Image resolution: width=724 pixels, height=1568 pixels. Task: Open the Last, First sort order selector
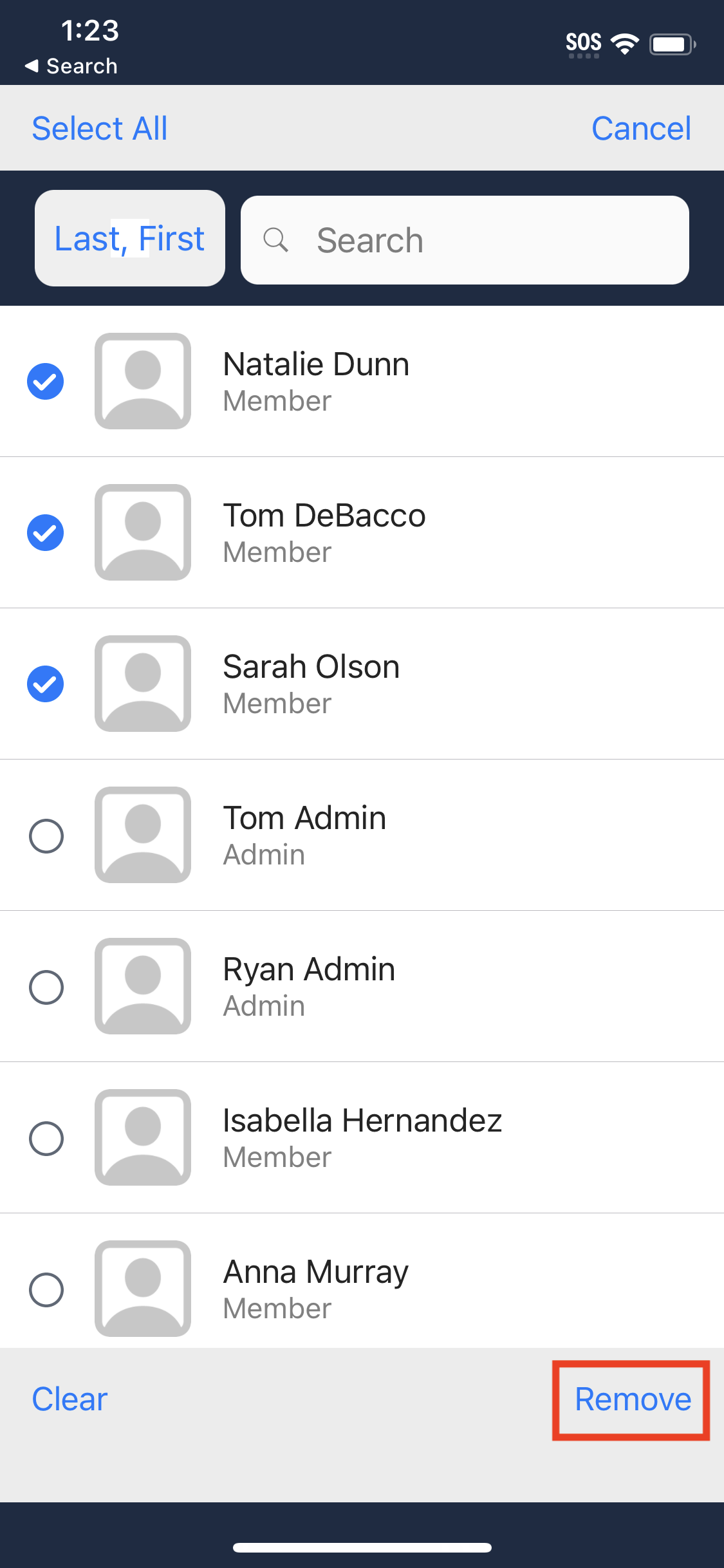[x=129, y=238]
